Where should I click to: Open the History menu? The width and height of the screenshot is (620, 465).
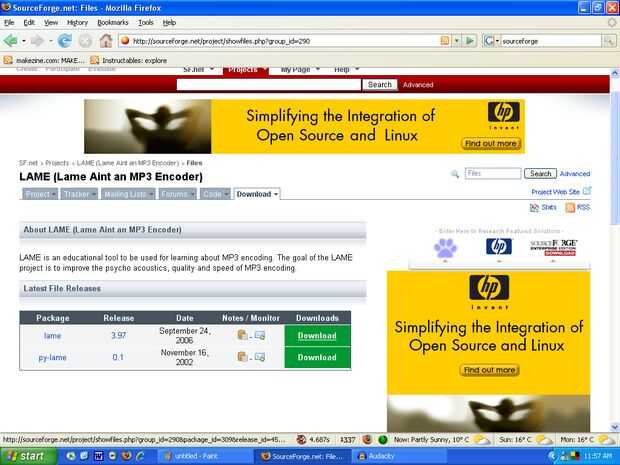click(x=77, y=23)
